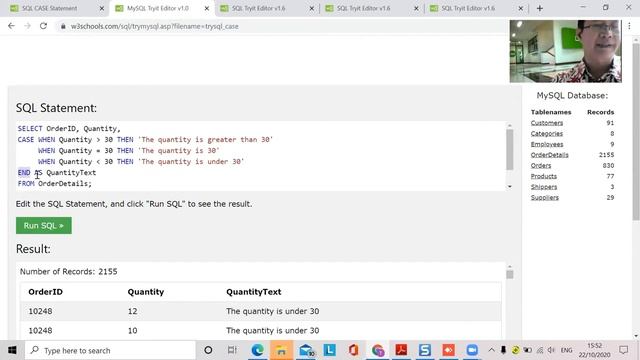Click the padlock icon in address bar
This screenshot has height=360, width=640.
coord(63,26)
